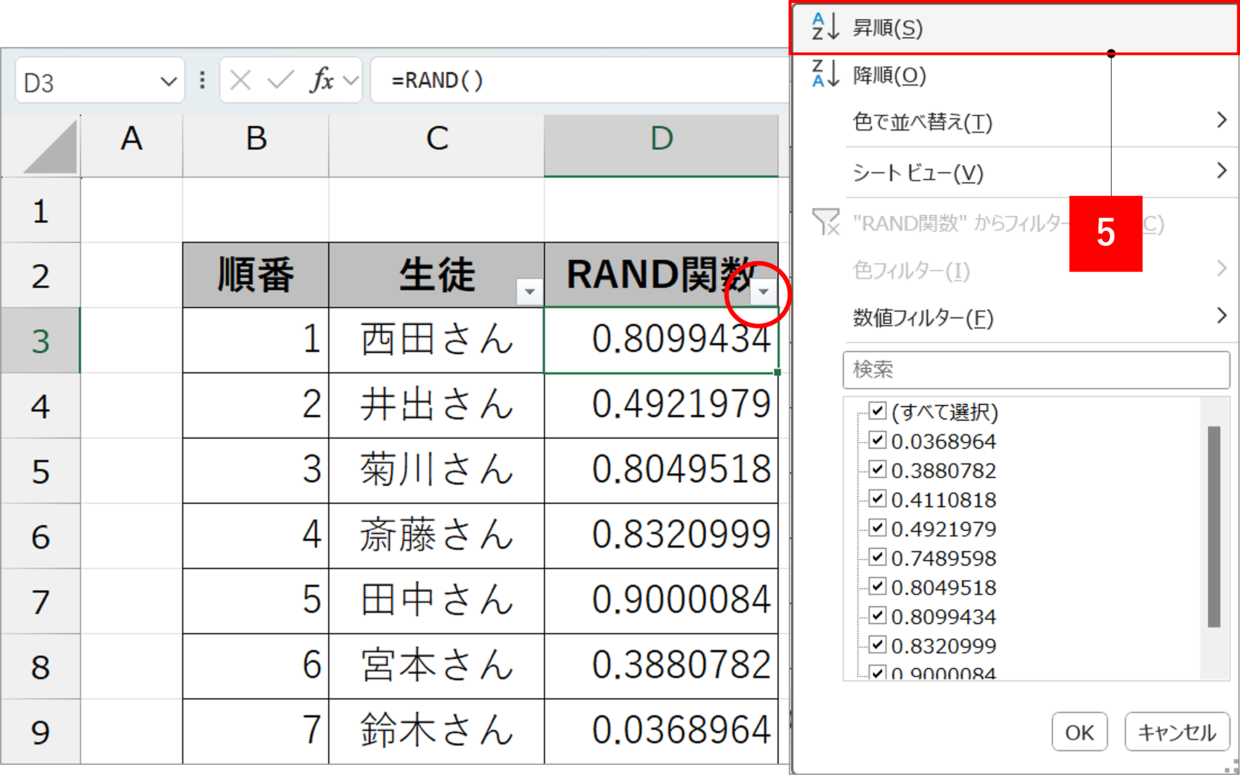
Task: Open the 生徒 column filter dropdown
Action: pos(529,292)
